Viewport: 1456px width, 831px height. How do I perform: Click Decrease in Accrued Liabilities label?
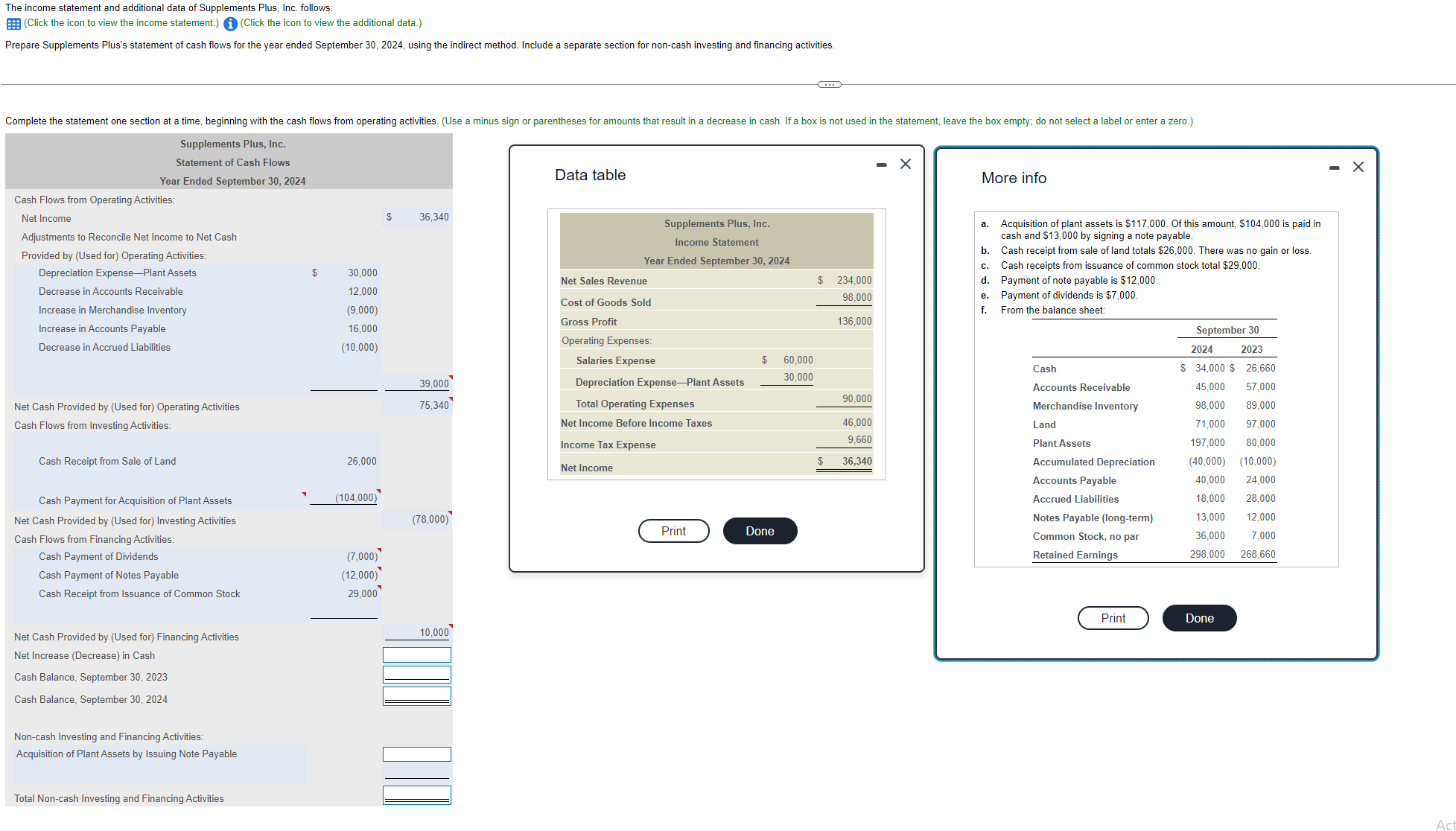pyautogui.click(x=104, y=348)
